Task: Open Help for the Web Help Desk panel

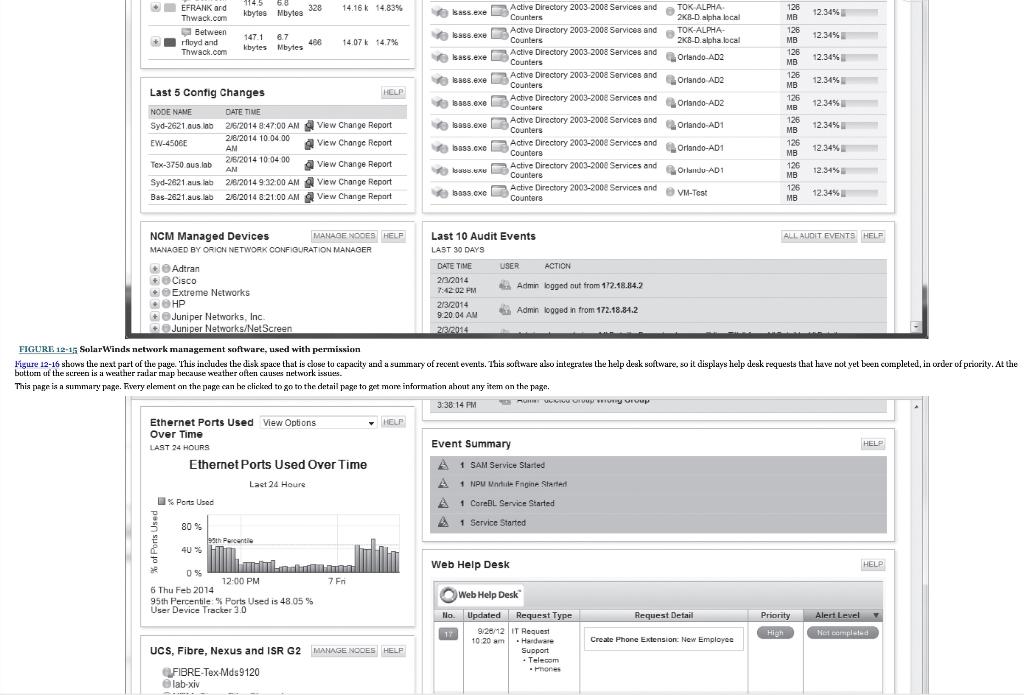Action: click(x=872, y=564)
